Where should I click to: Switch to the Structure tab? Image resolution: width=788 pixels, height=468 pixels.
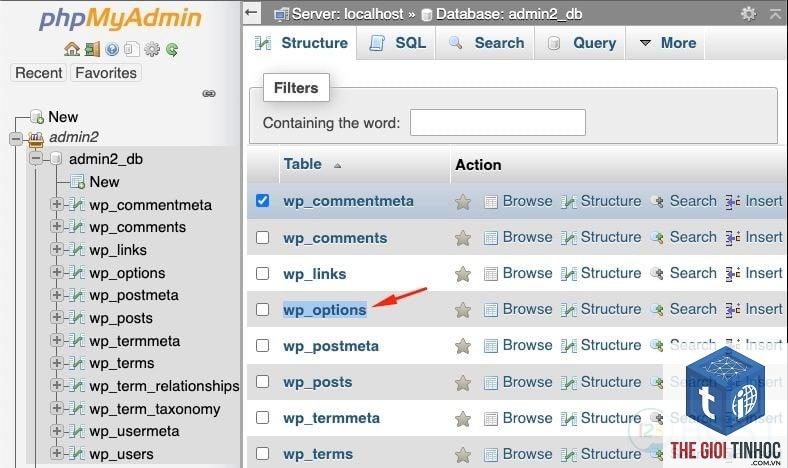tap(301, 43)
